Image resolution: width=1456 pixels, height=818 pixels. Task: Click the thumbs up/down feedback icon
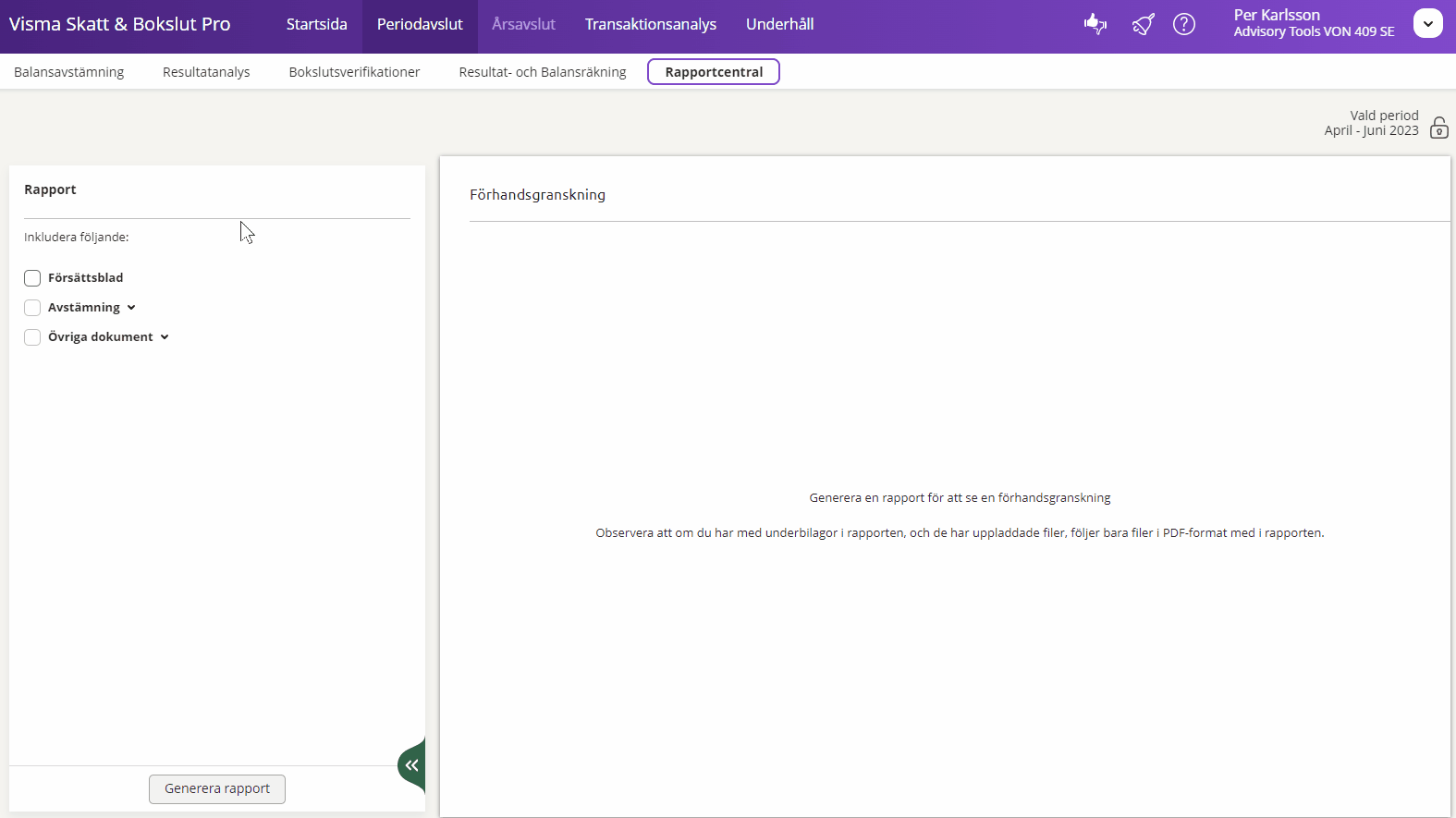[1095, 24]
